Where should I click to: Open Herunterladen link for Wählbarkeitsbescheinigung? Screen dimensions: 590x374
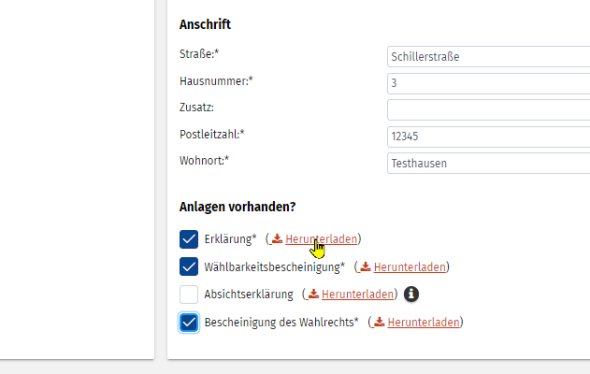409,267
